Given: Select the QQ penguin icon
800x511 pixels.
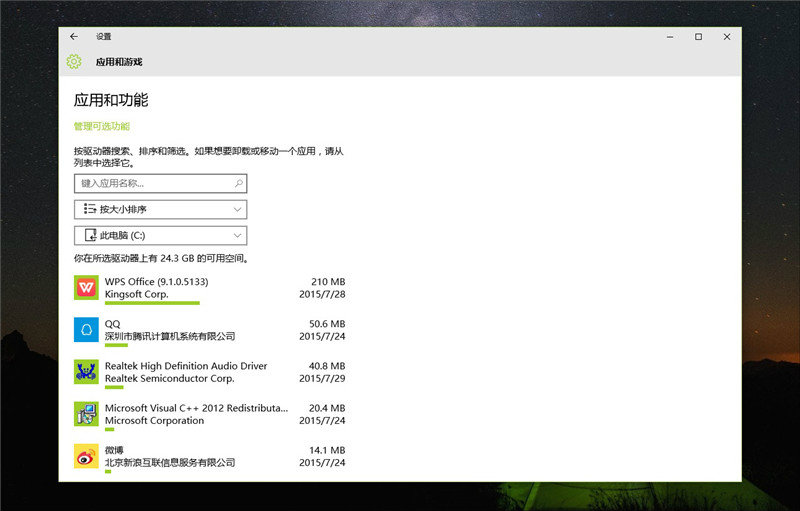Looking at the screenshot, I should click(x=86, y=330).
